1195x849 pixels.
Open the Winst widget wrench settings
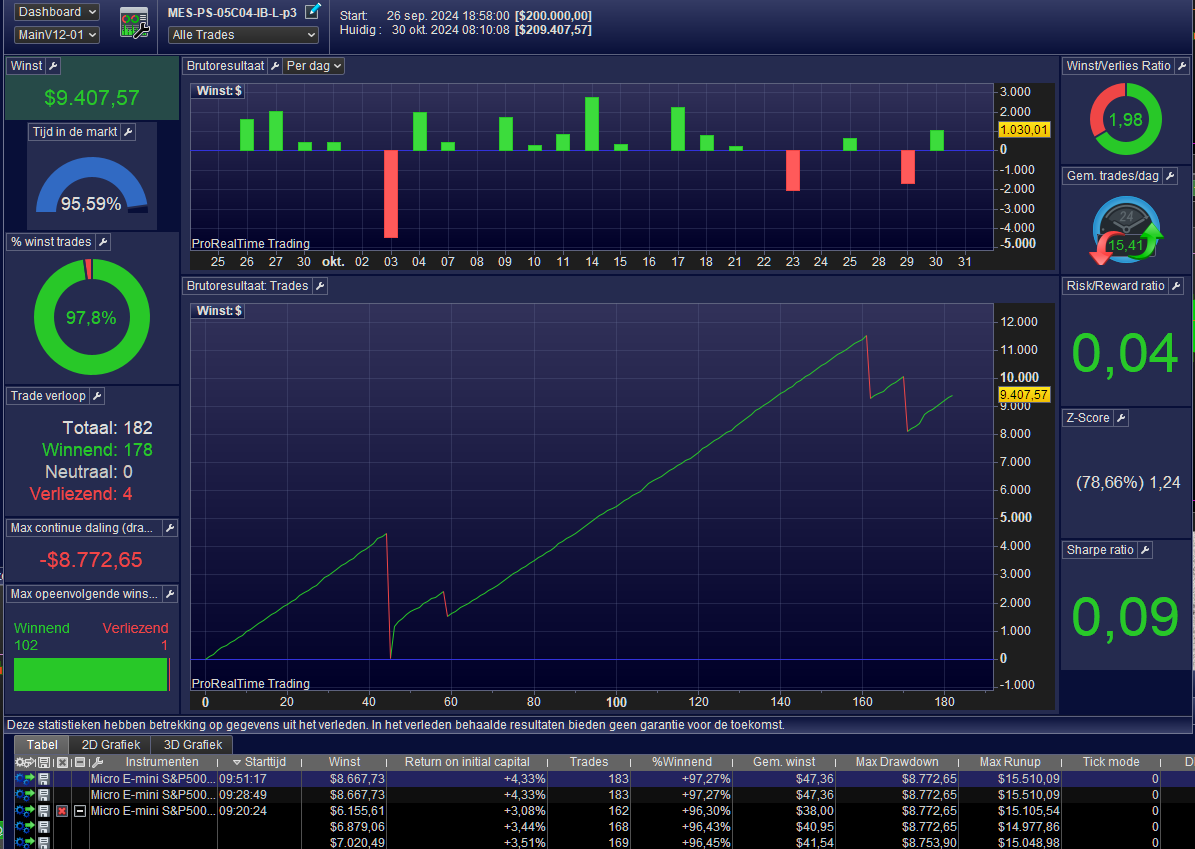53,66
